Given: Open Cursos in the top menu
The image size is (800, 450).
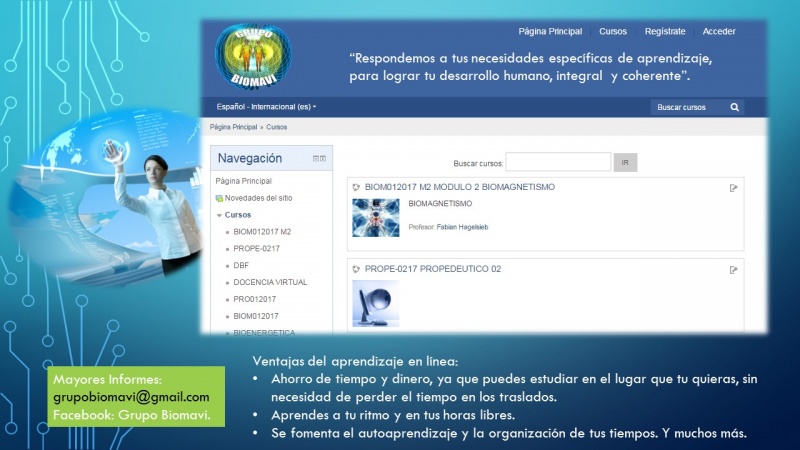Looking at the screenshot, I should coord(613,32).
